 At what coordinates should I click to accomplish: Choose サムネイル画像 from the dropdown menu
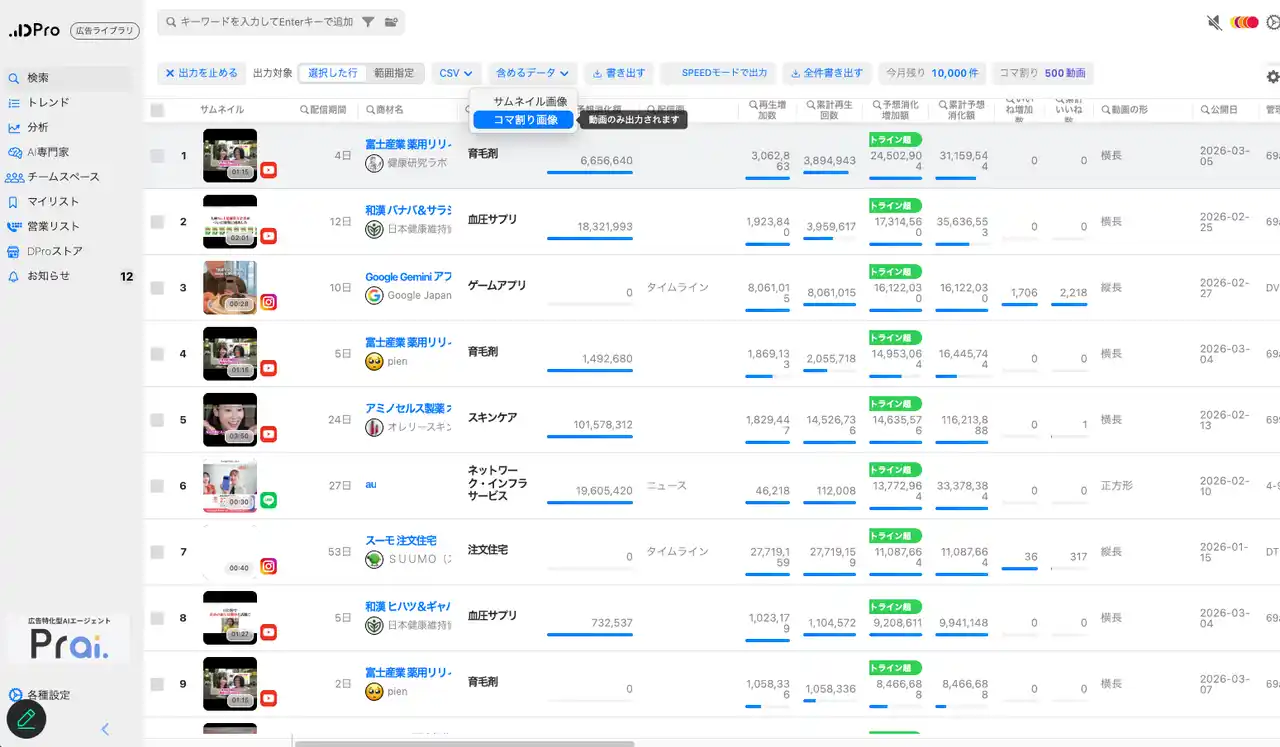530,101
